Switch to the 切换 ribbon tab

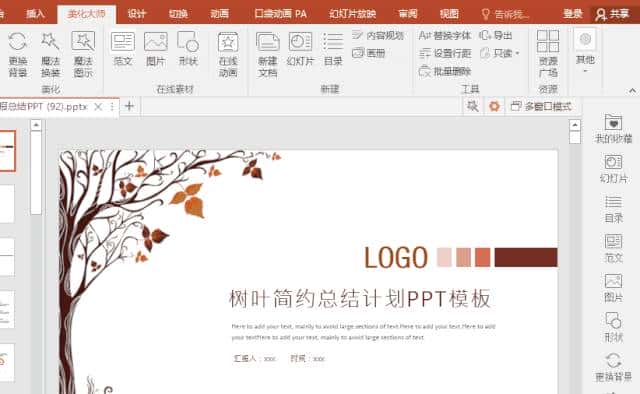click(x=178, y=14)
